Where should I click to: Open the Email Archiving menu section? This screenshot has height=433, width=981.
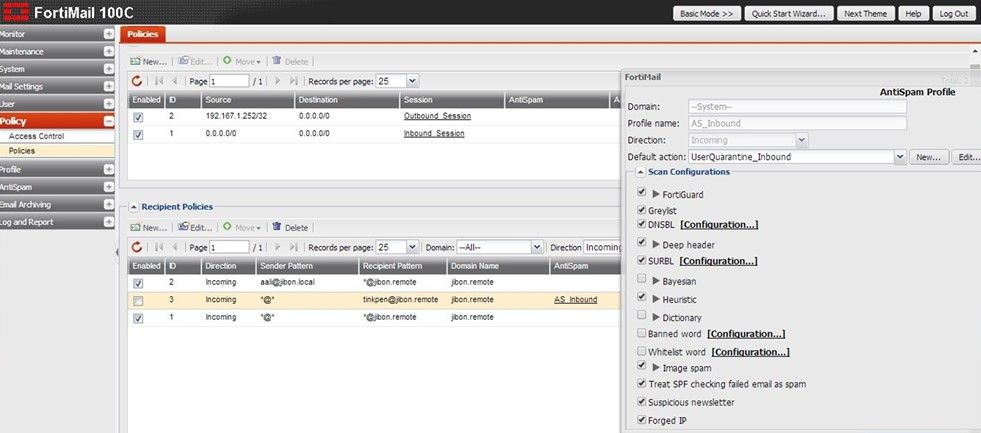[57, 205]
